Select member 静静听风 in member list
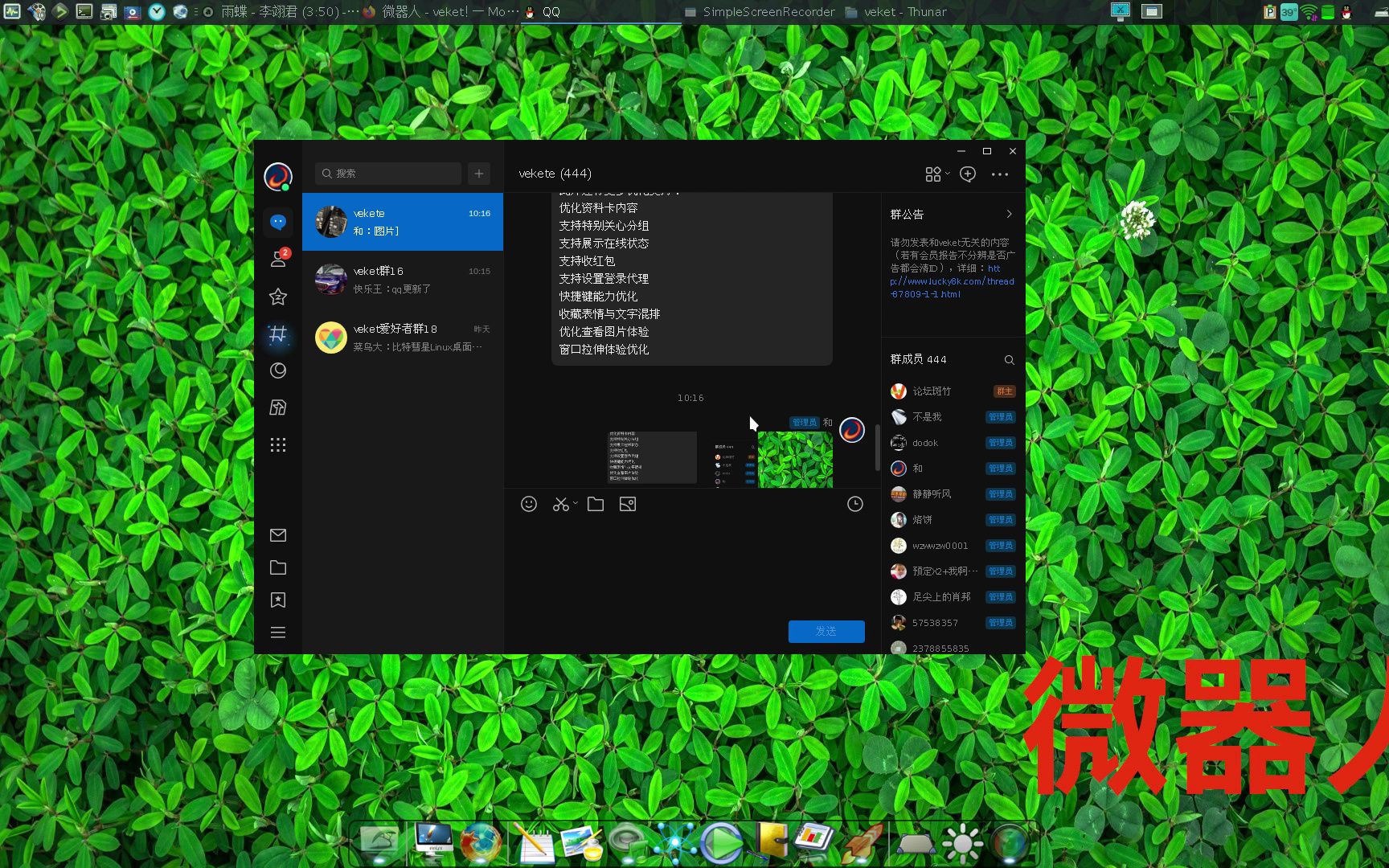Viewport: 1389px width, 868px height. (953, 494)
